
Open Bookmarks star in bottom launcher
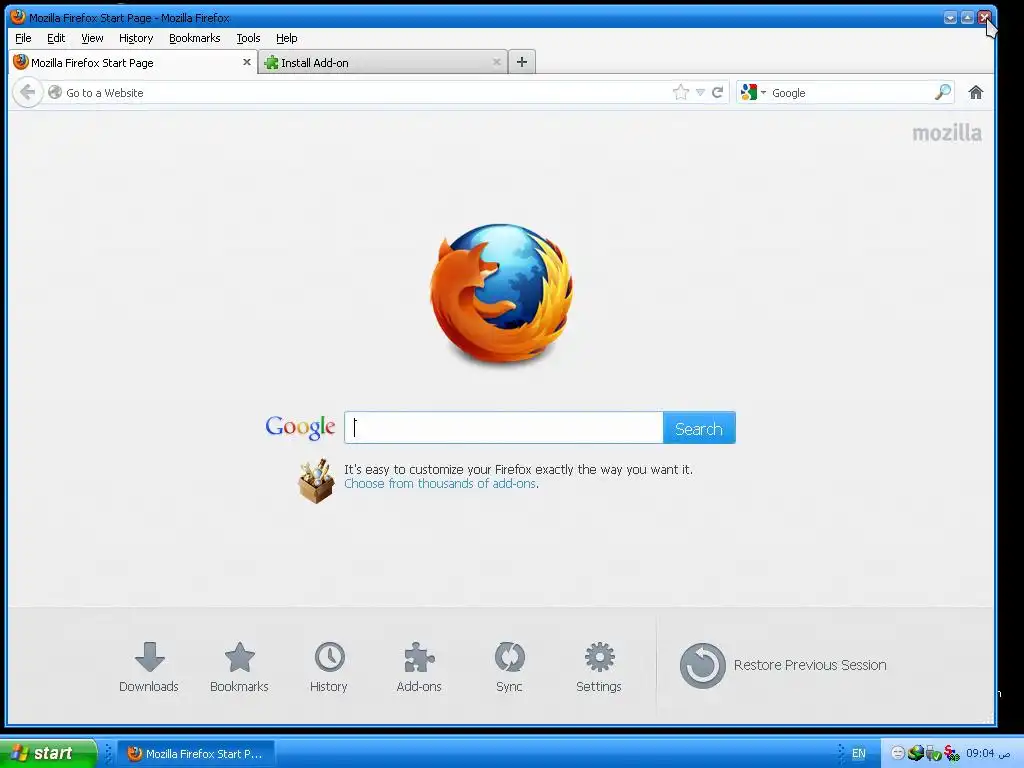(239, 667)
